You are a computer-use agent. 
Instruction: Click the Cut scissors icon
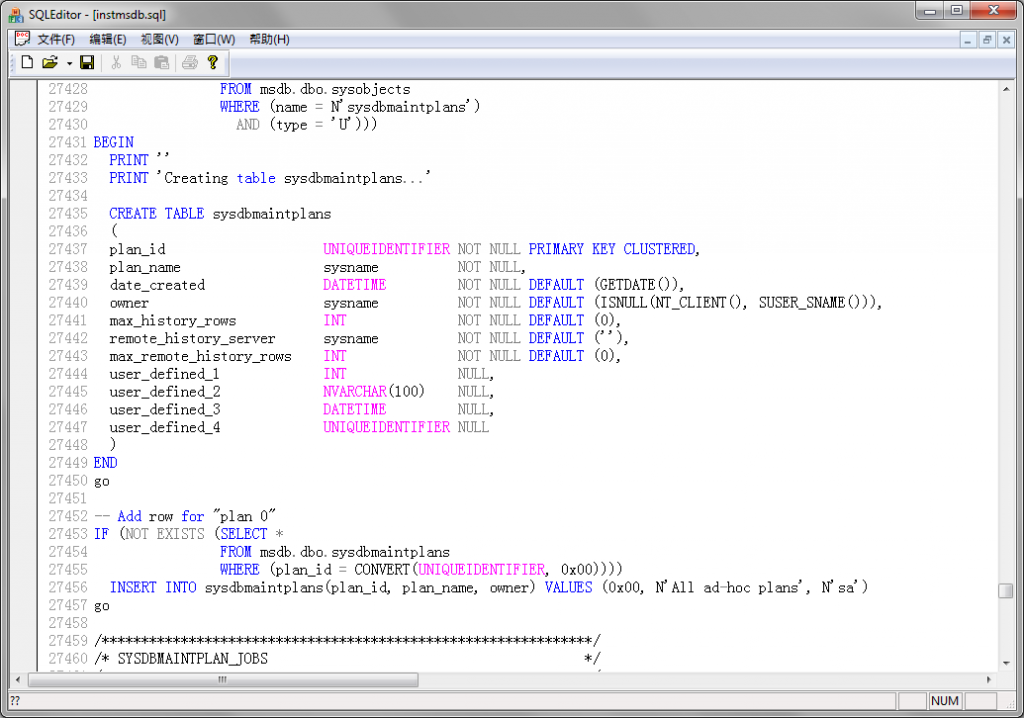point(116,62)
